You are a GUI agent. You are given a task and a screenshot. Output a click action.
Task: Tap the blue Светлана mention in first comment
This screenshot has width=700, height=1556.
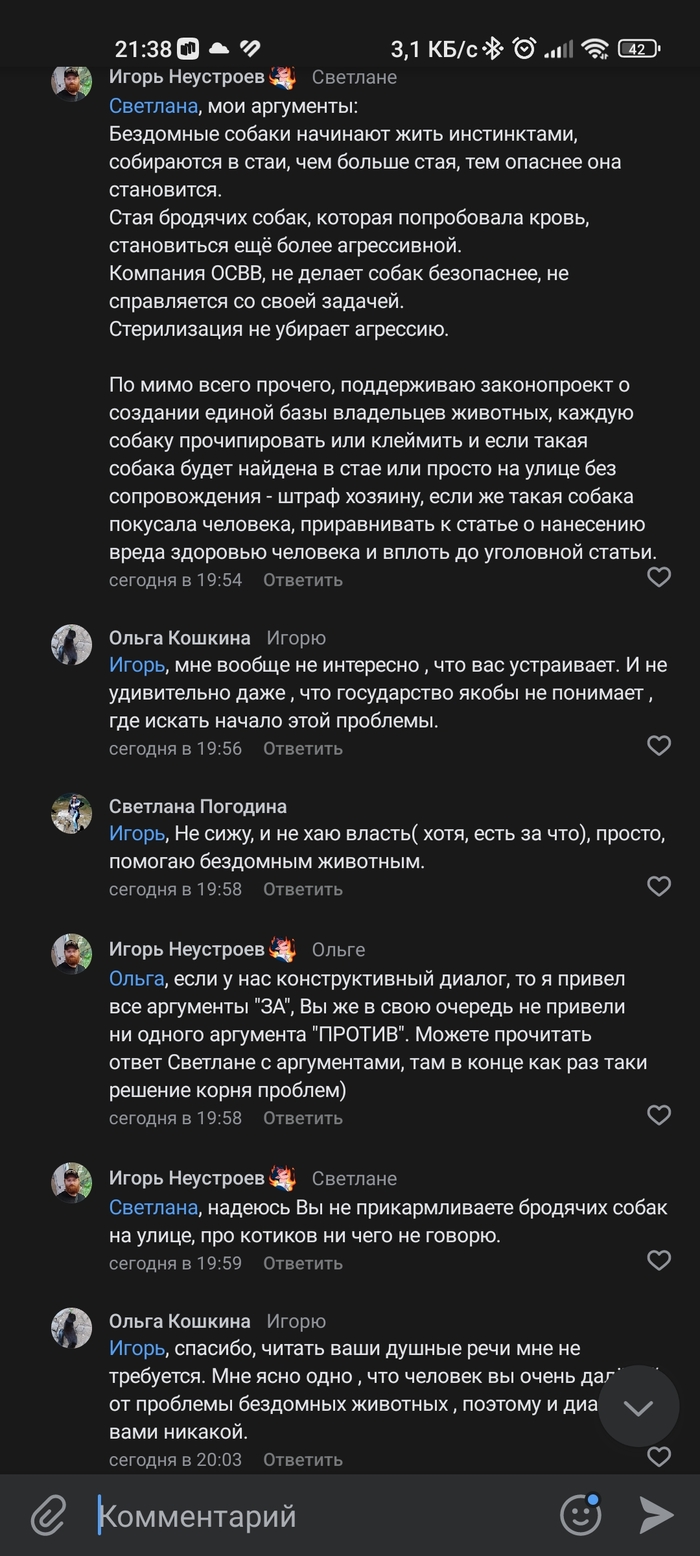tap(153, 106)
